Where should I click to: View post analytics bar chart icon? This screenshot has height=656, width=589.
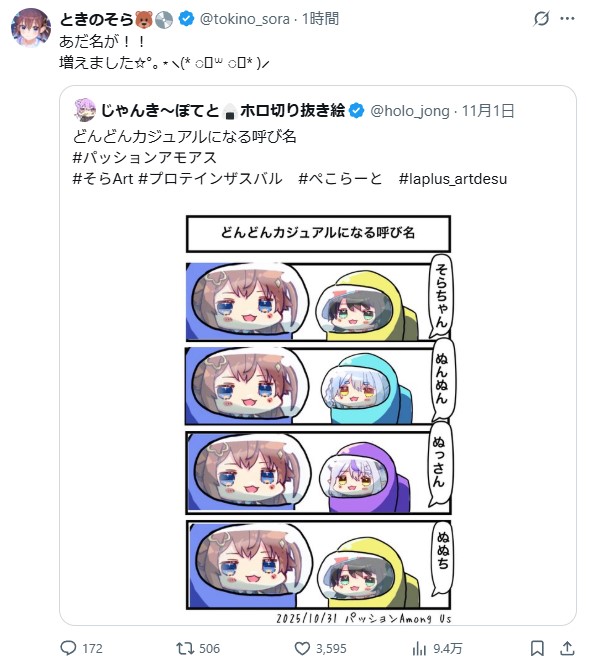pyautogui.click(x=419, y=648)
